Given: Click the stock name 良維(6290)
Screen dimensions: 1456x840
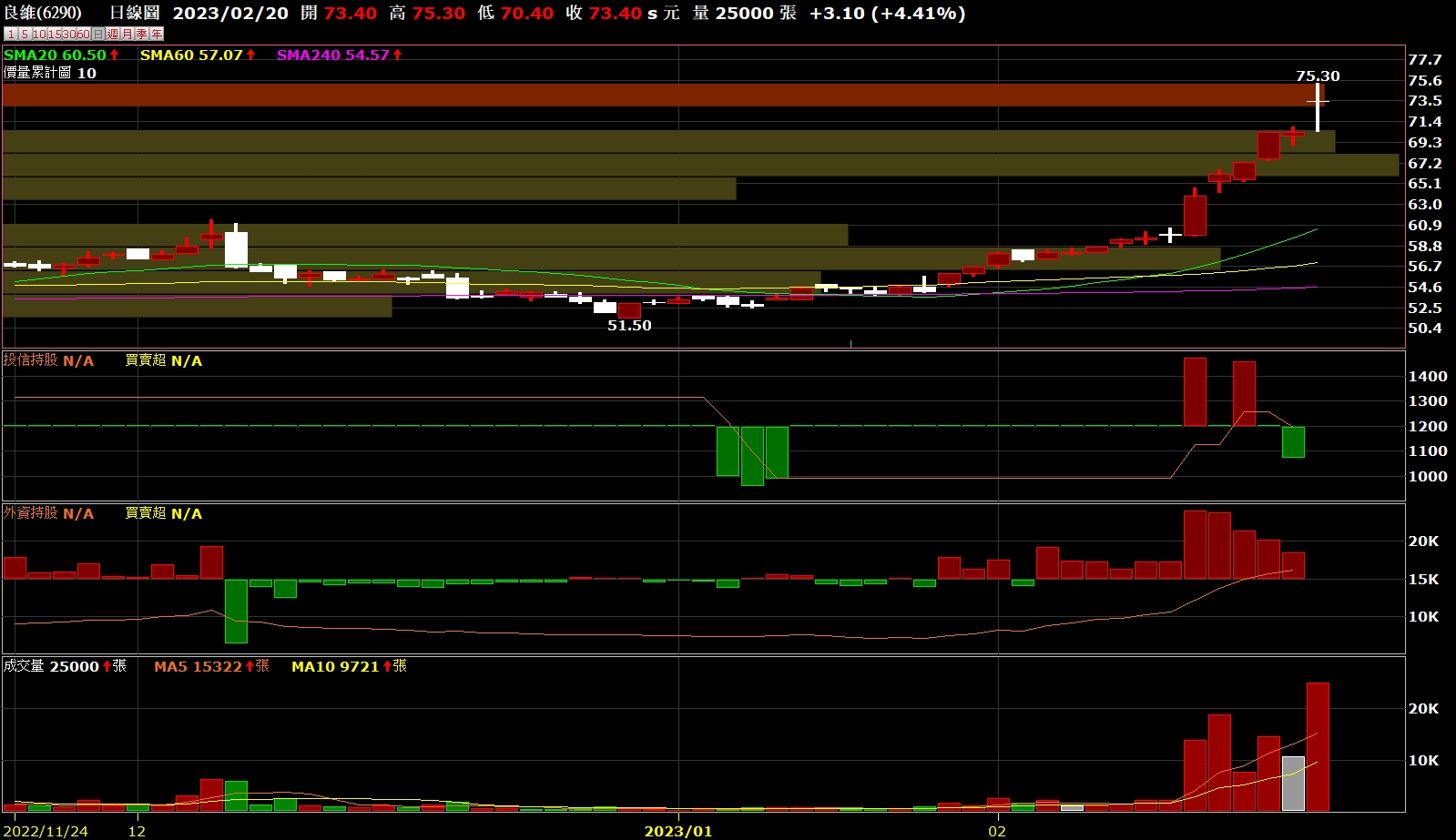Looking at the screenshot, I should pos(43,13).
